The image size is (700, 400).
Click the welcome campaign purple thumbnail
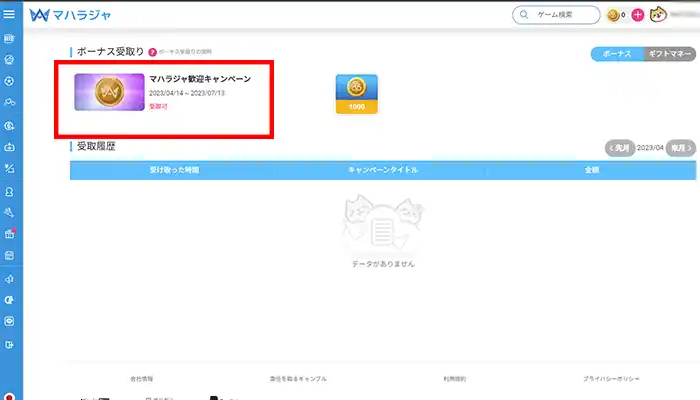pyautogui.click(x=109, y=93)
